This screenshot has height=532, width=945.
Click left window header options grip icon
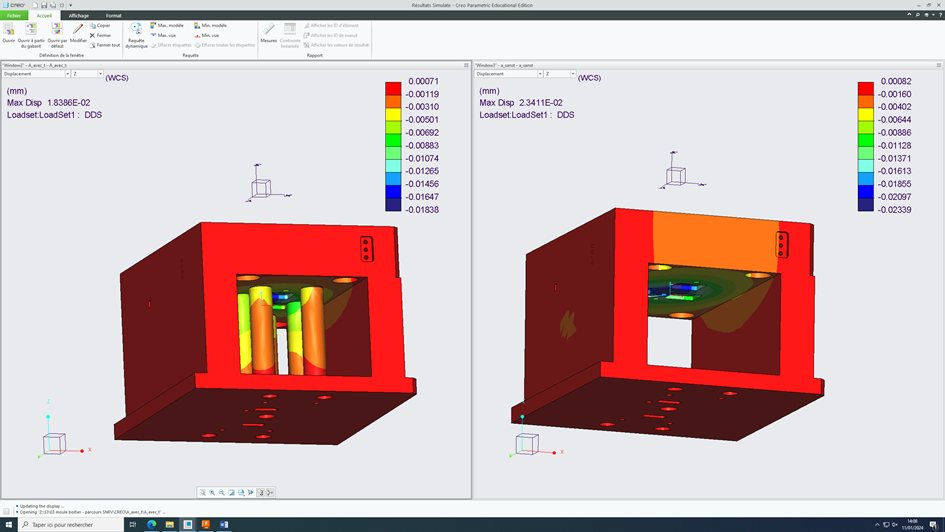[x=466, y=65]
